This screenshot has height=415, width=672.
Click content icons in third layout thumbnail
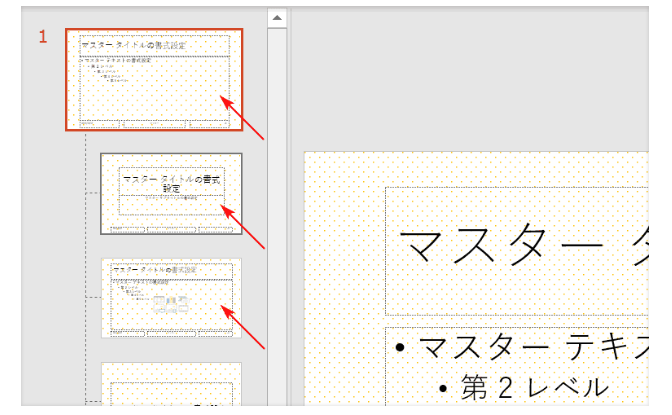(171, 304)
